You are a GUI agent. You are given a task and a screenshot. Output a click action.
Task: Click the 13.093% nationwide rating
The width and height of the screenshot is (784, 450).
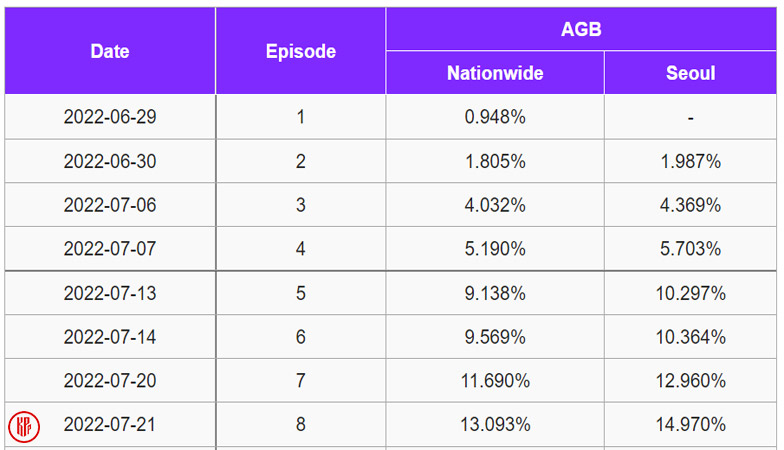coord(495,425)
